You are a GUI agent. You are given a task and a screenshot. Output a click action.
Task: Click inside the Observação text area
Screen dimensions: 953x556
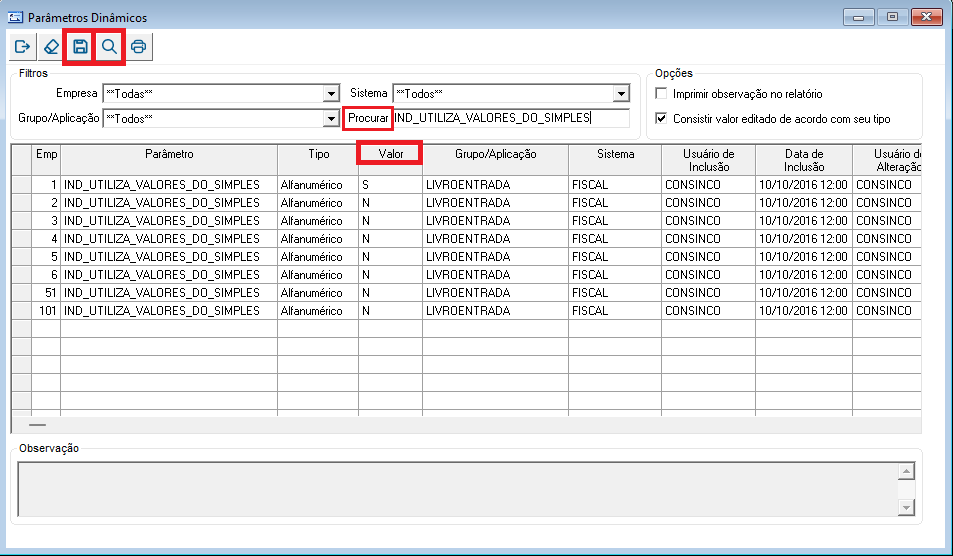pyautogui.click(x=458, y=489)
